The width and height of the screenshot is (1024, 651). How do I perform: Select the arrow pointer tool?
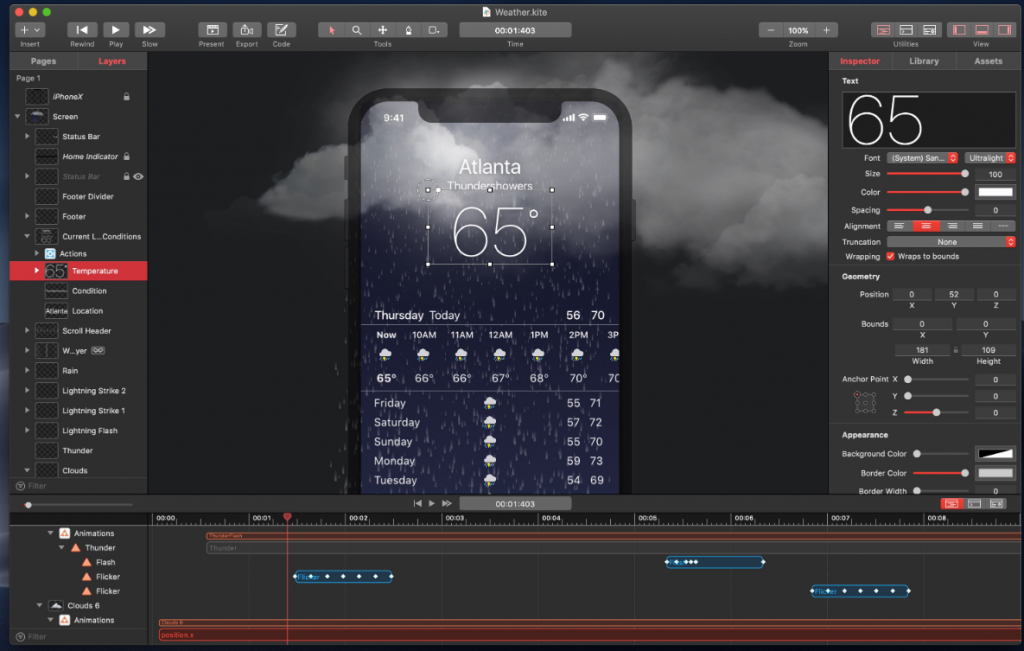331,30
